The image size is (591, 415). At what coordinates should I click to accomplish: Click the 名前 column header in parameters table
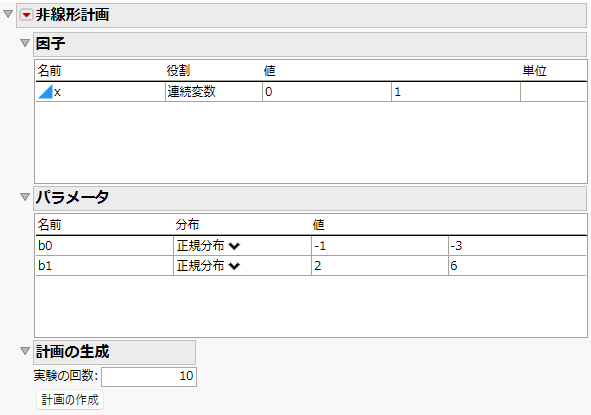[49, 225]
